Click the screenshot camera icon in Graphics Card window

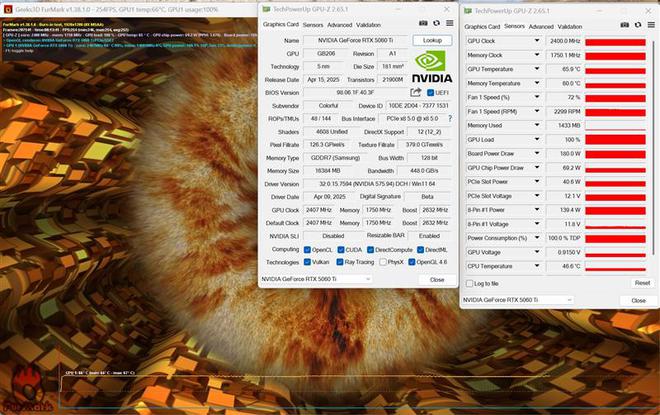[x=423, y=24]
